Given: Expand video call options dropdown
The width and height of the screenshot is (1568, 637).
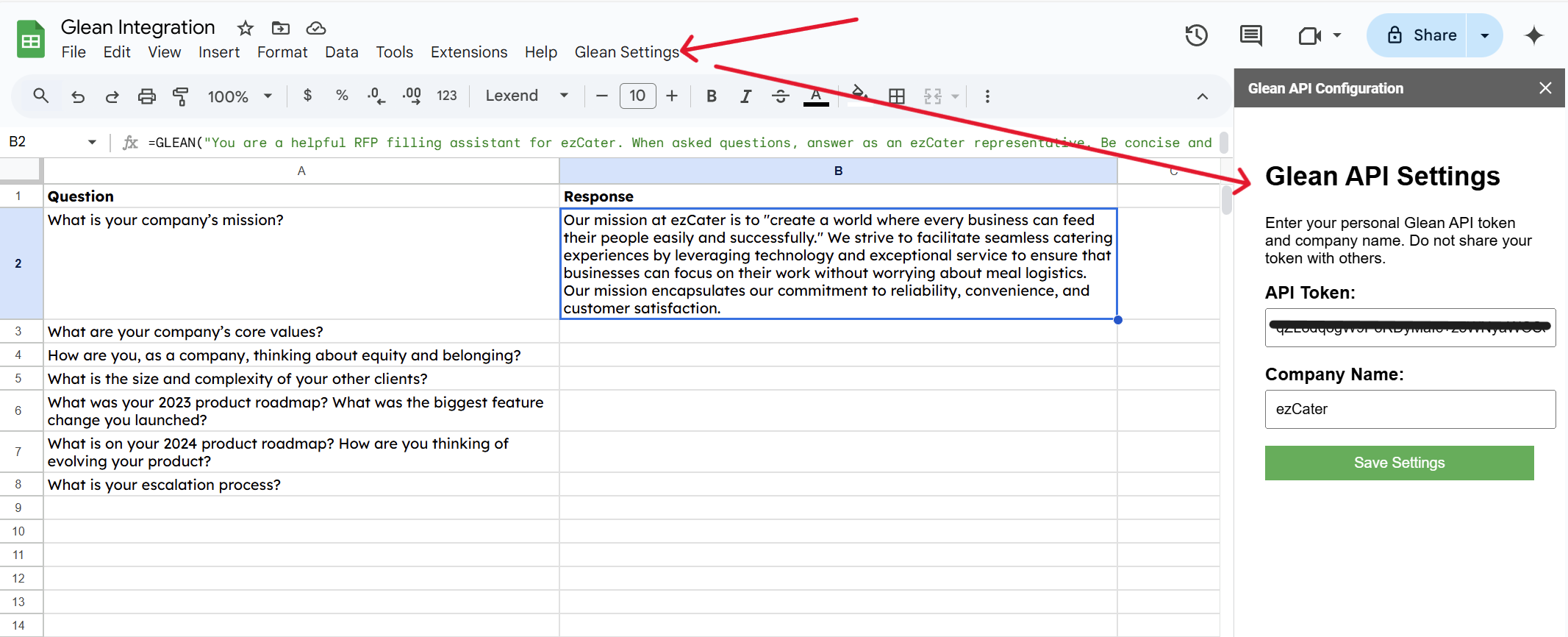Looking at the screenshot, I should pyautogui.click(x=1337, y=35).
